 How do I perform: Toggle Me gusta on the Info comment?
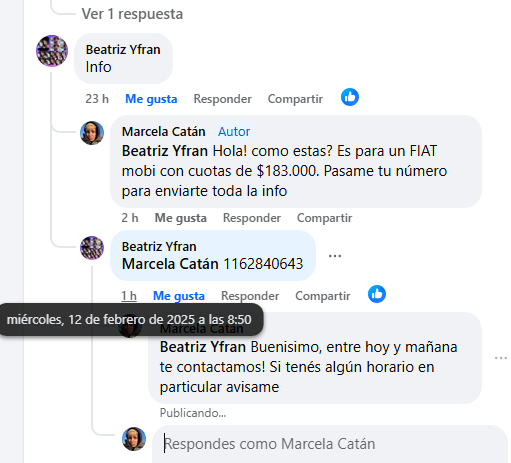tap(151, 99)
